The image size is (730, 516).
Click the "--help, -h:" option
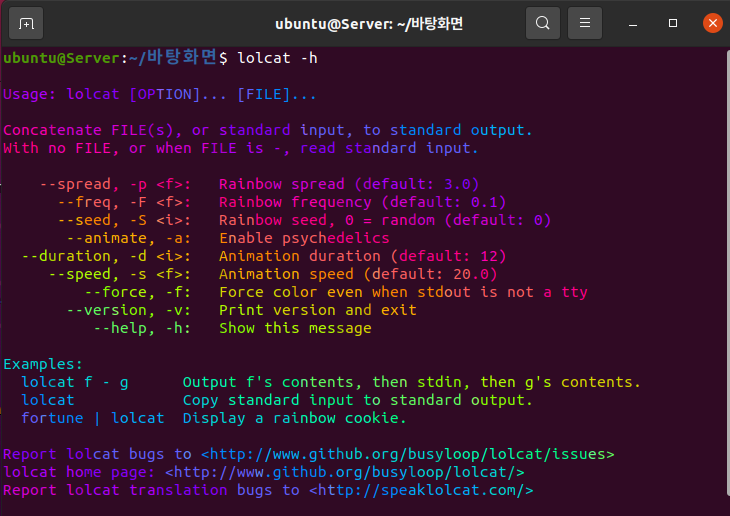(x=142, y=328)
